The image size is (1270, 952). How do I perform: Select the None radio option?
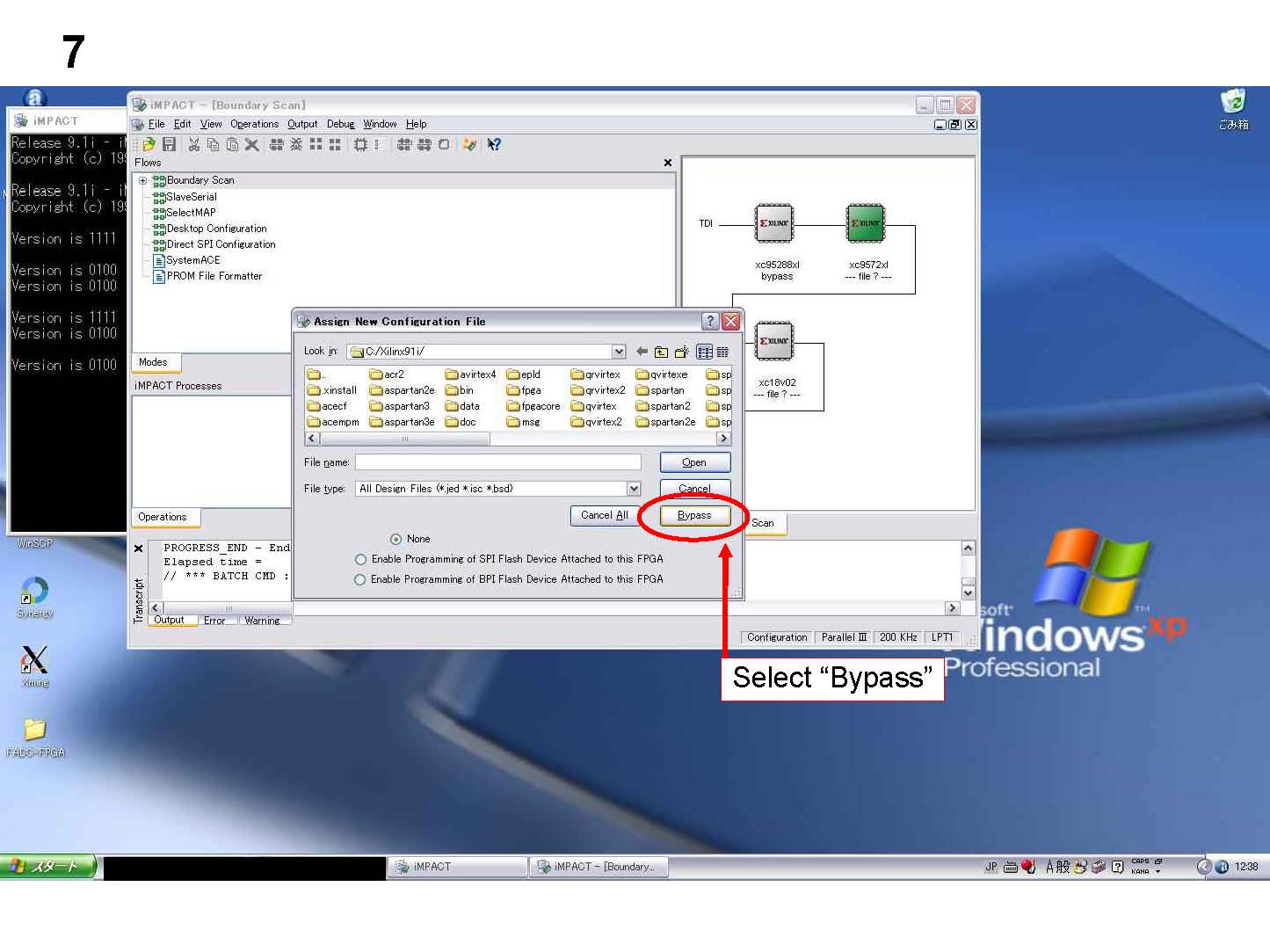pos(410,539)
